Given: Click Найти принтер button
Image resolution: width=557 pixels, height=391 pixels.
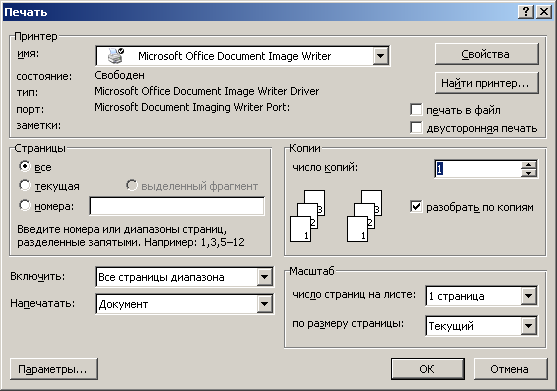Looking at the screenshot, I should tap(486, 83).
